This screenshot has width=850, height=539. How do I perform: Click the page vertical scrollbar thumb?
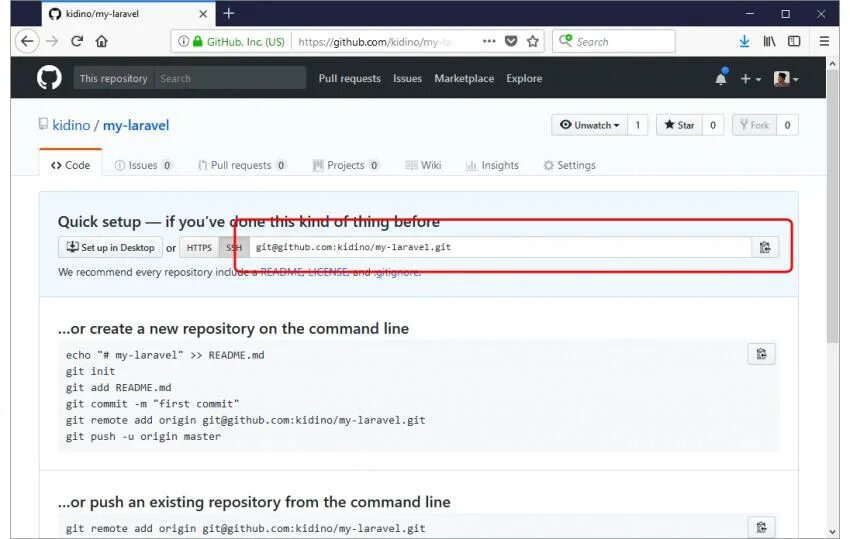(832, 206)
